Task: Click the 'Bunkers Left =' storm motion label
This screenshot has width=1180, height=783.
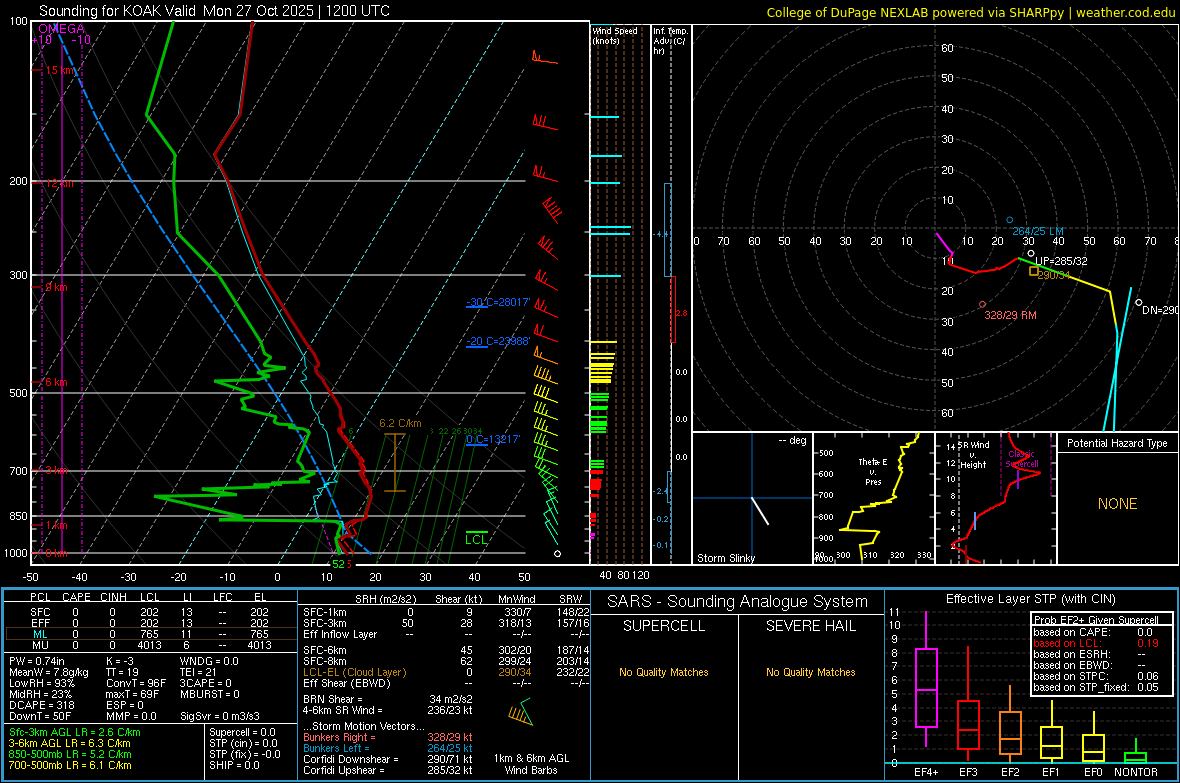Action: pos(336,748)
